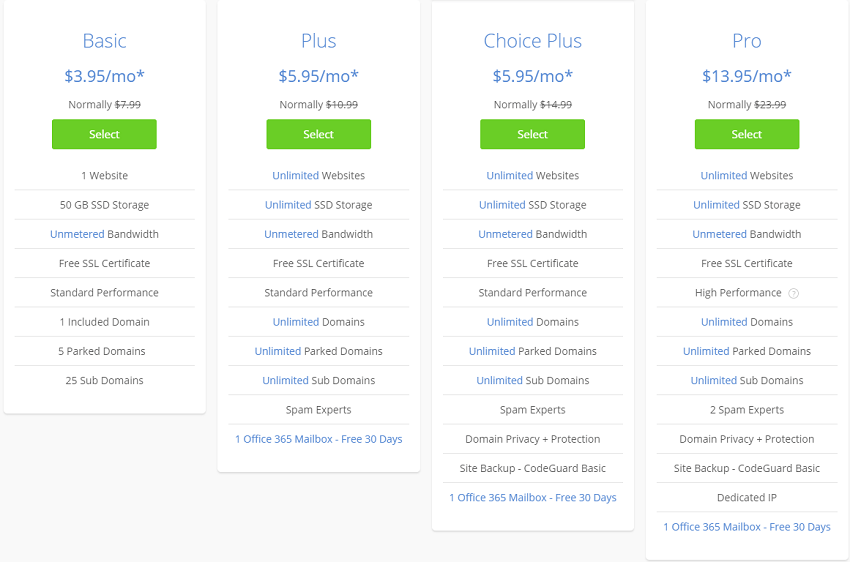Select the Basic hosting plan
The height and width of the screenshot is (562, 850).
pos(104,134)
